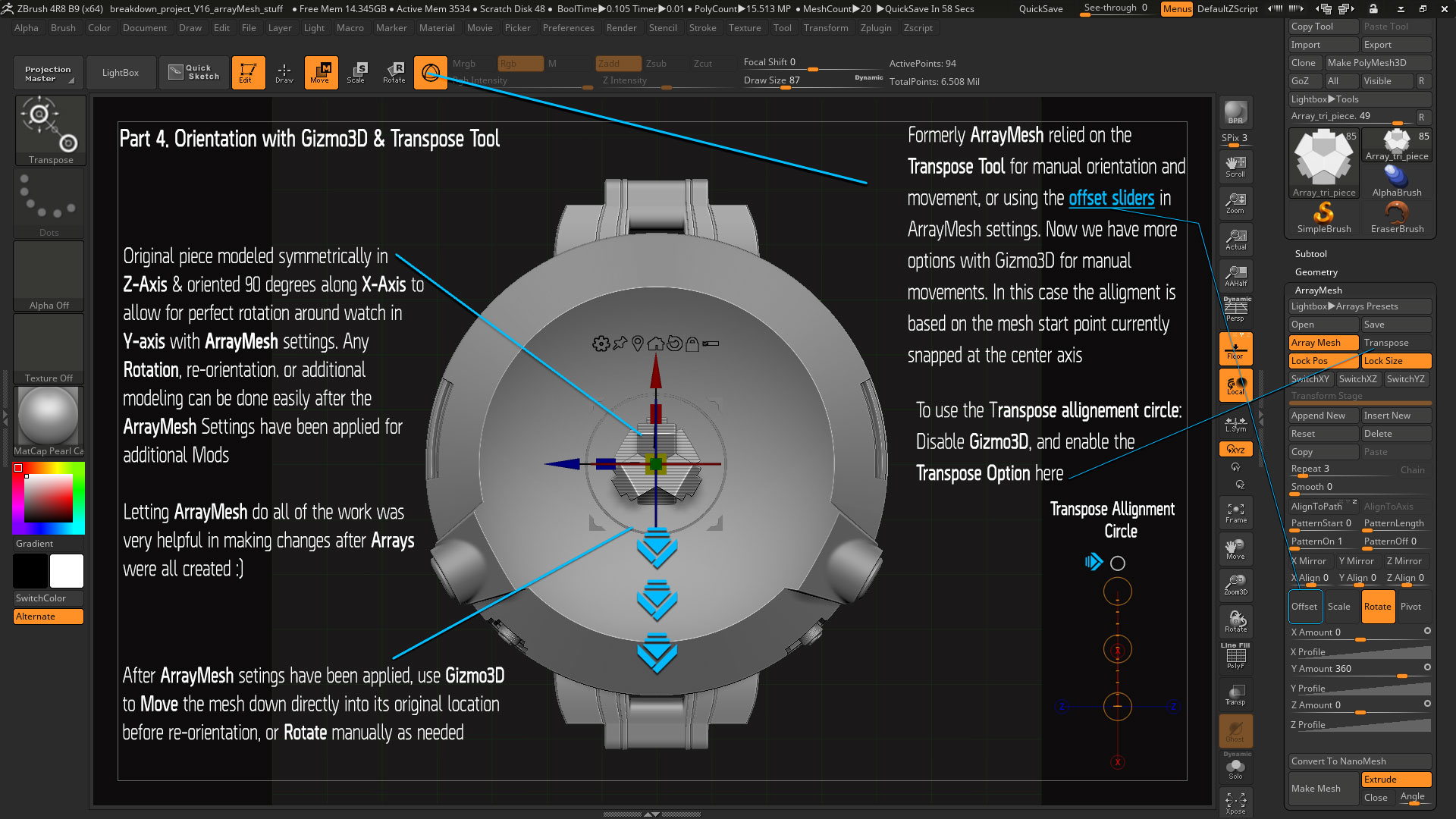Click the BPR render icon

pos(1235,113)
